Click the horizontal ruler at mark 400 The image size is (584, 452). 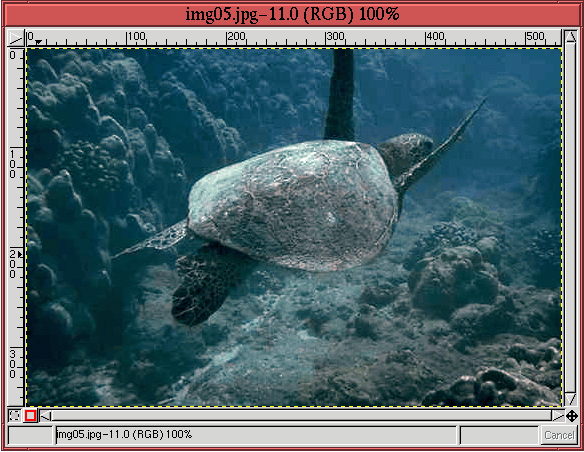pos(435,37)
